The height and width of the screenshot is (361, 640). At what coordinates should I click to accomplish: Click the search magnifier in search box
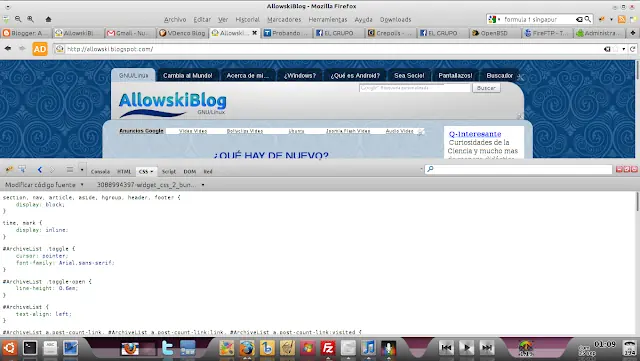point(588,19)
